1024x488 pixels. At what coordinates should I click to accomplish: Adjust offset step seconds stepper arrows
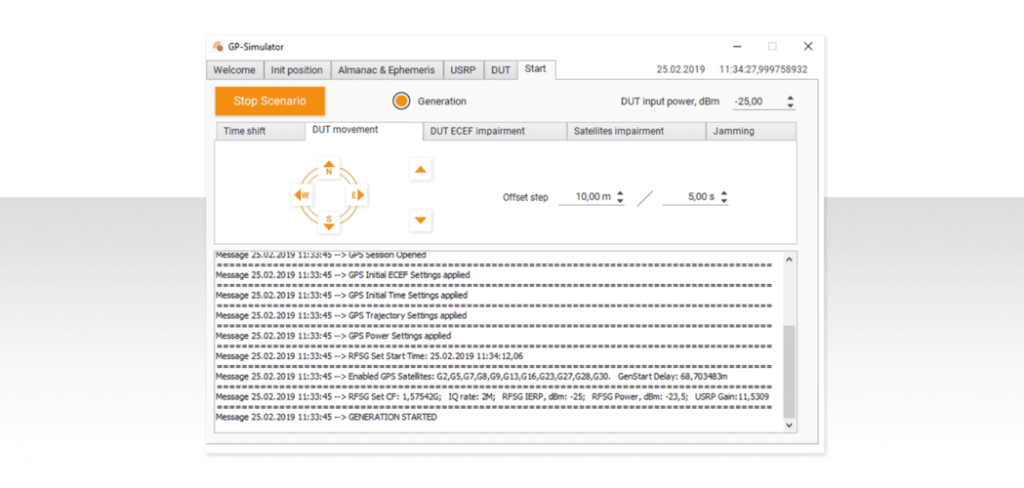pyautogui.click(x=723, y=198)
